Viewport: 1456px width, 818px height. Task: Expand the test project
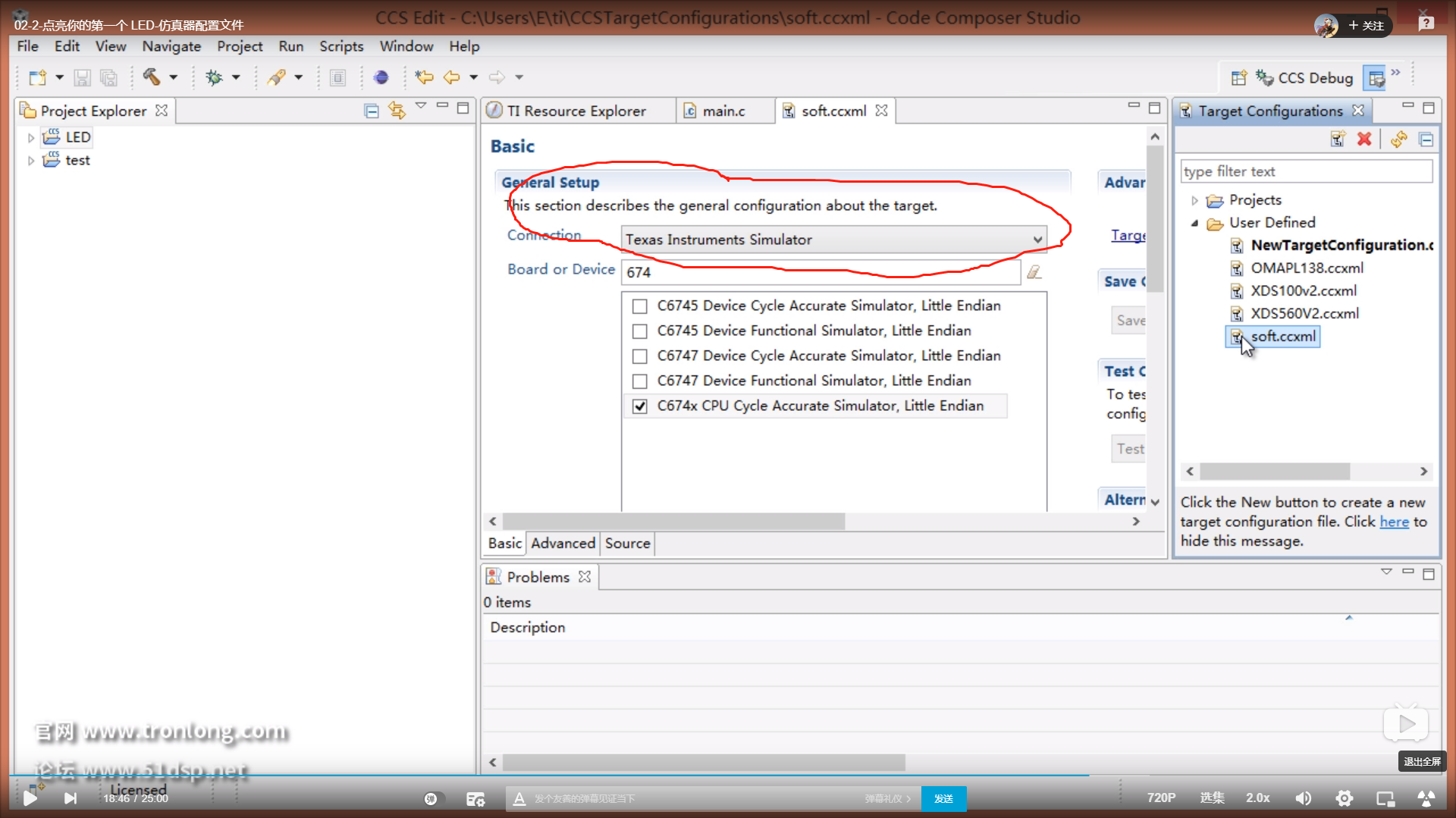[30, 161]
